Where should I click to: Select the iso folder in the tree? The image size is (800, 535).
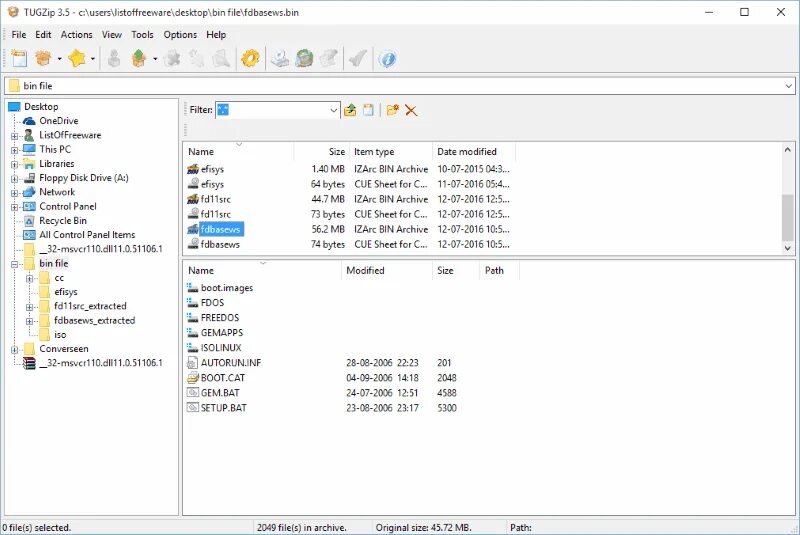click(x=60, y=335)
